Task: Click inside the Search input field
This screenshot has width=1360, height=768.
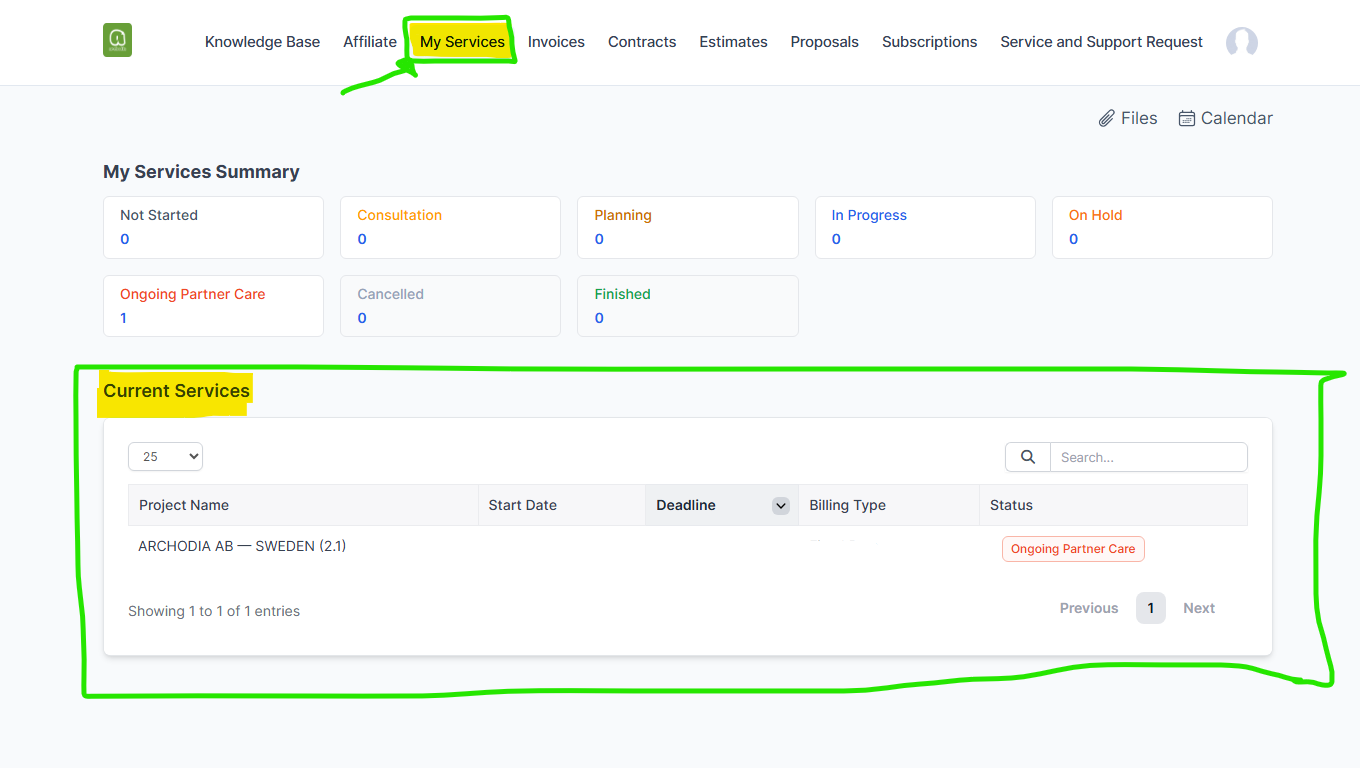Action: pos(1148,457)
